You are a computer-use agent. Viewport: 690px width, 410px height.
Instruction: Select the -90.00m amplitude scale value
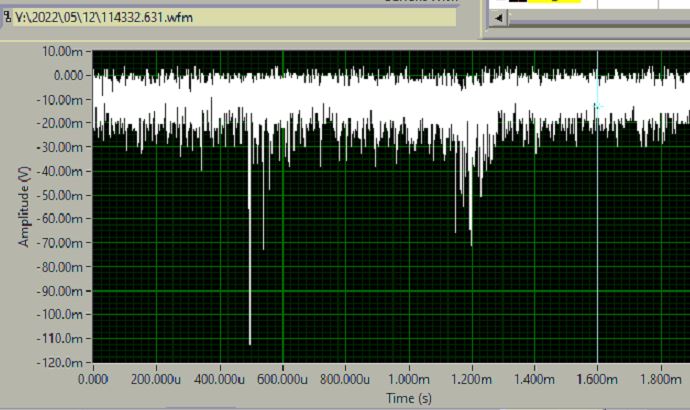click(x=60, y=291)
